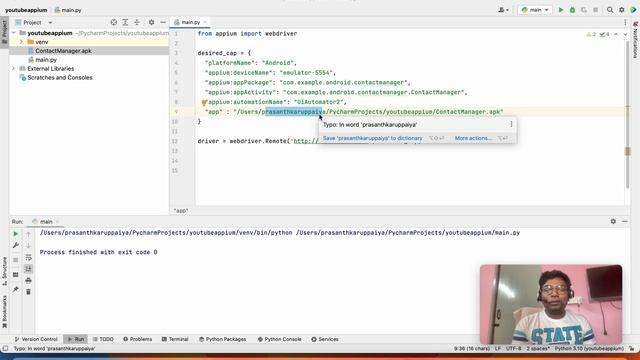The height and width of the screenshot is (360, 640).
Task: Close the main.py editor tab
Action: click(205, 22)
